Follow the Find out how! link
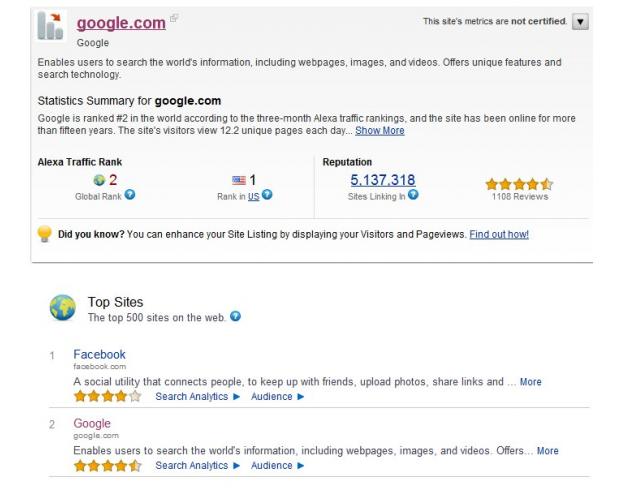Viewport: 620px width, 490px height. click(499, 234)
